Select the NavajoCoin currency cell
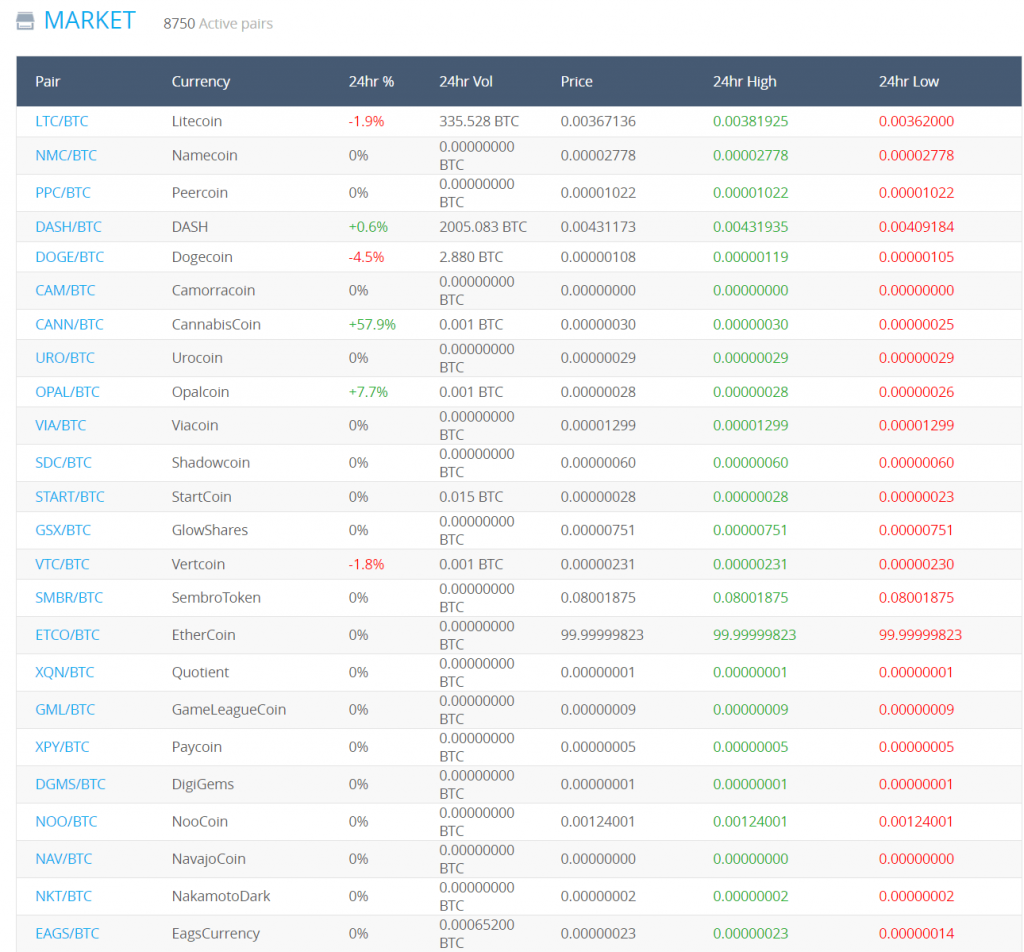Screen dimensions: 1024x952 [208, 859]
